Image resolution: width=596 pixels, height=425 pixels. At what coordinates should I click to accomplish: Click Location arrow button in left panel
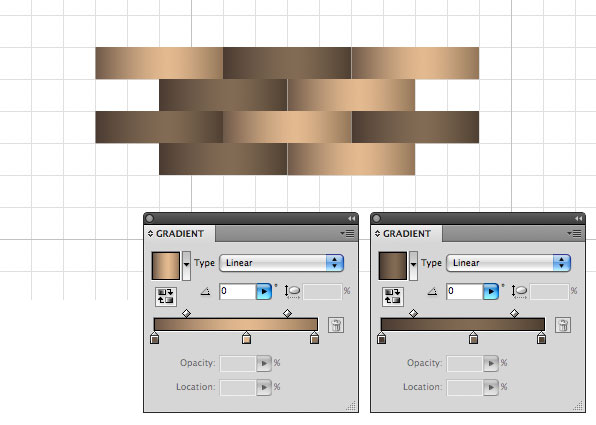click(x=264, y=387)
